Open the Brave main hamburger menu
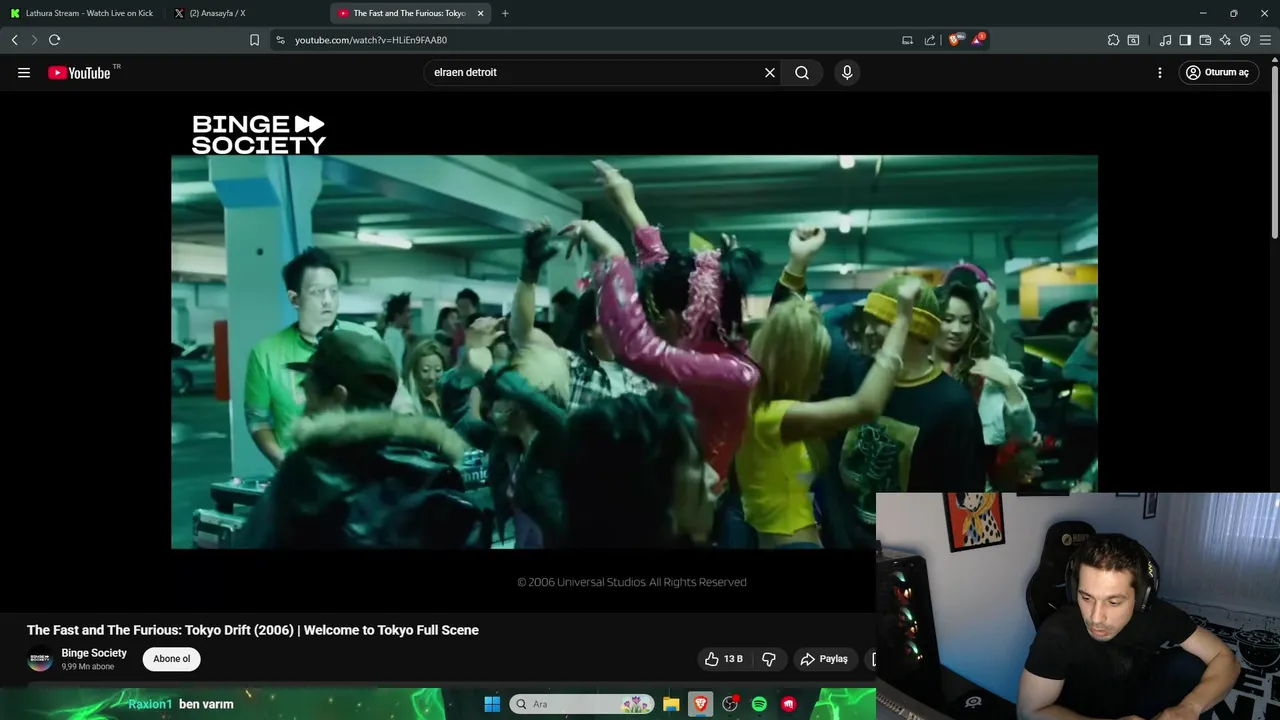The width and height of the screenshot is (1280, 720). 1265,40
